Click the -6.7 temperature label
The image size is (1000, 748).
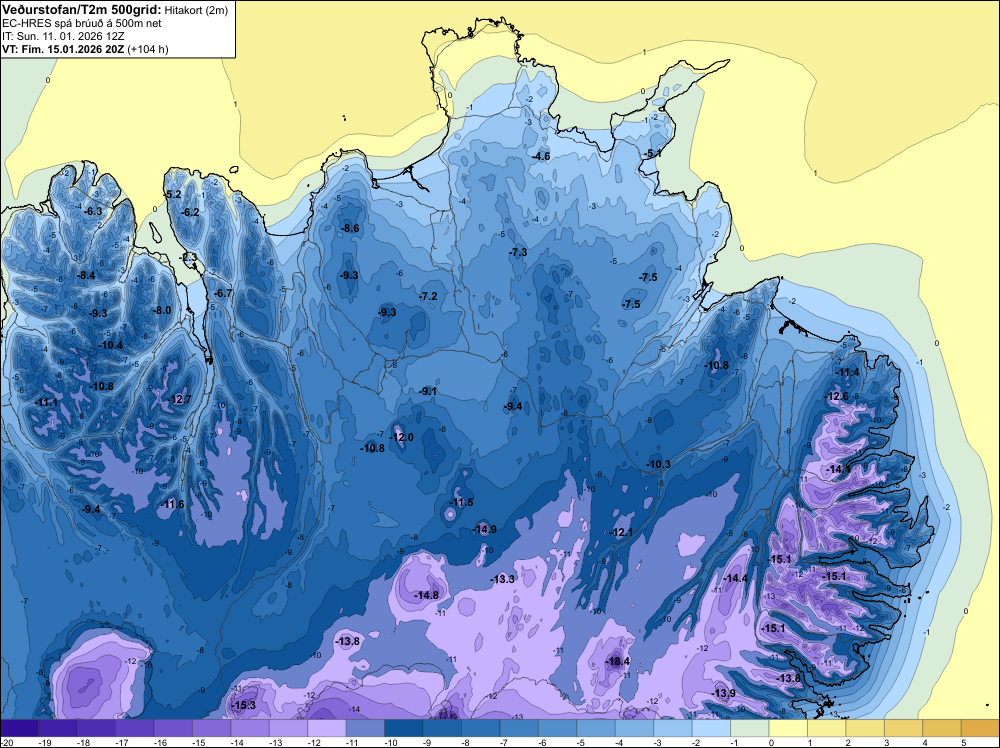[x=223, y=293]
